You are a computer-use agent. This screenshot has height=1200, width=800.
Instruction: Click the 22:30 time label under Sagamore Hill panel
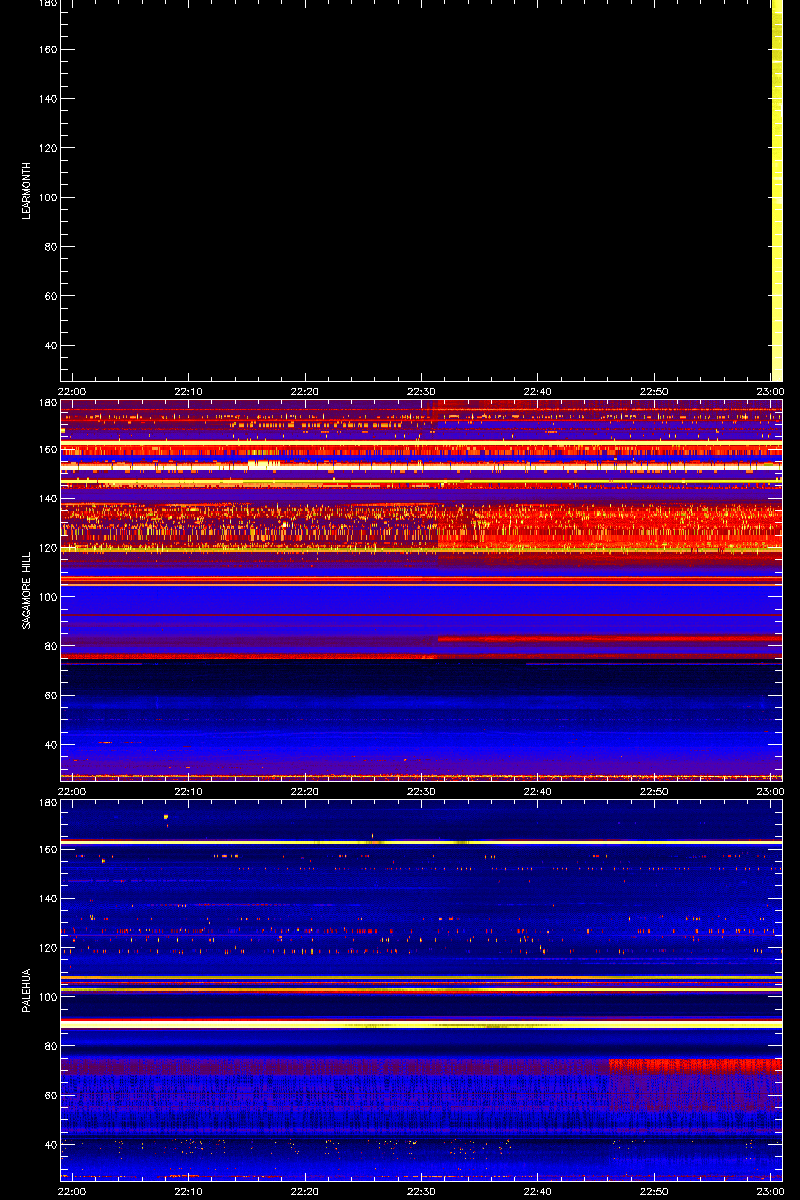click(x=421, y=791)
